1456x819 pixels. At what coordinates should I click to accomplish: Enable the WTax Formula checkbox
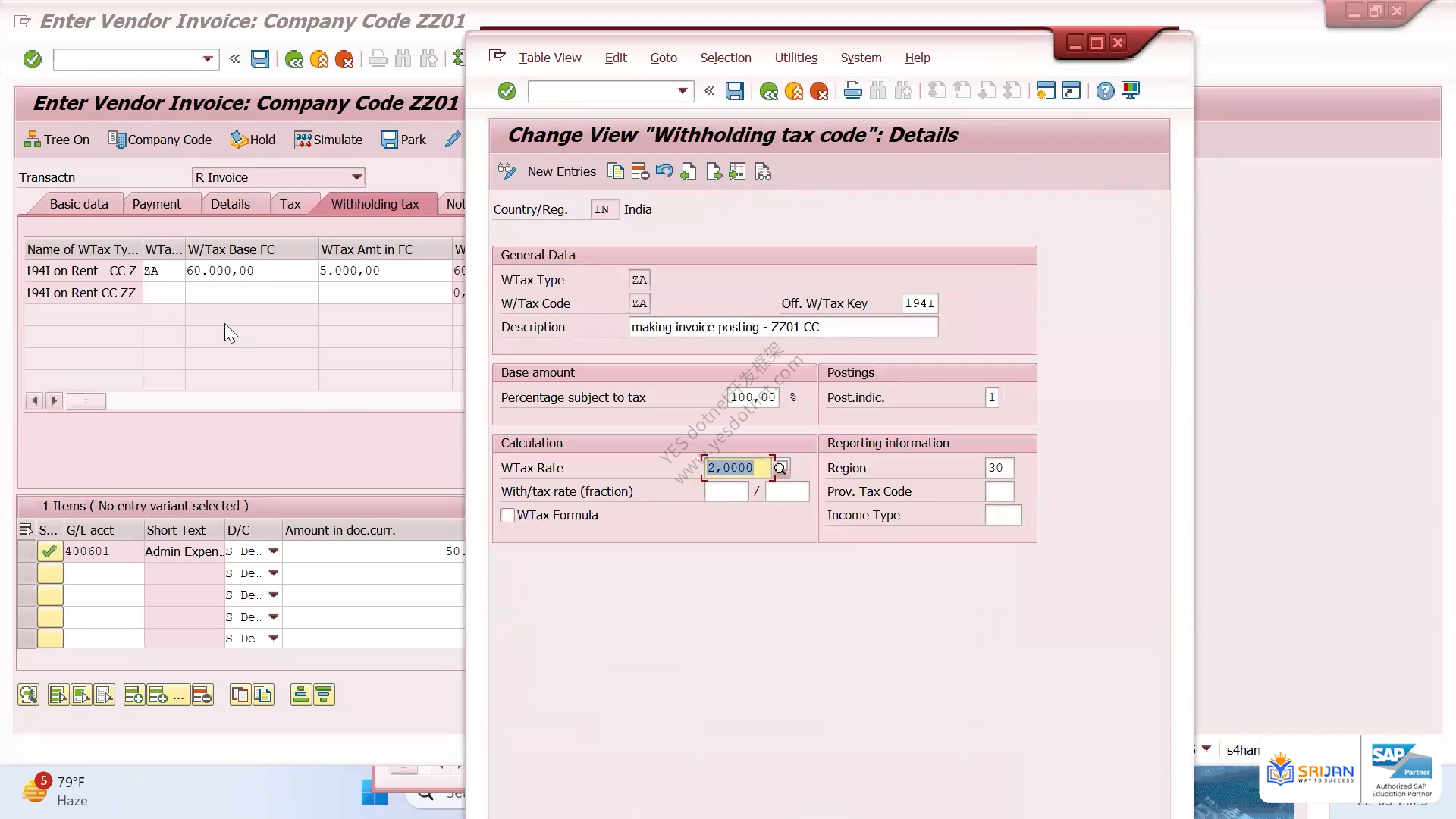[x=508, y=515]
